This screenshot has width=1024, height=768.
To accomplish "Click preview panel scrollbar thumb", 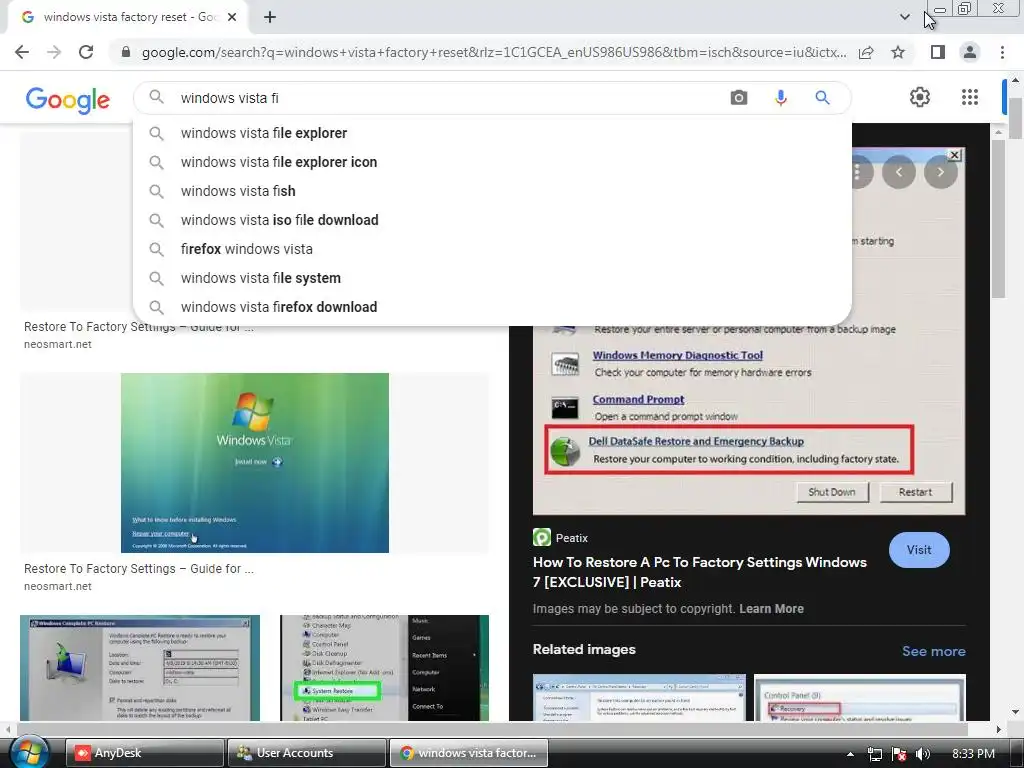I will [999, 219].
